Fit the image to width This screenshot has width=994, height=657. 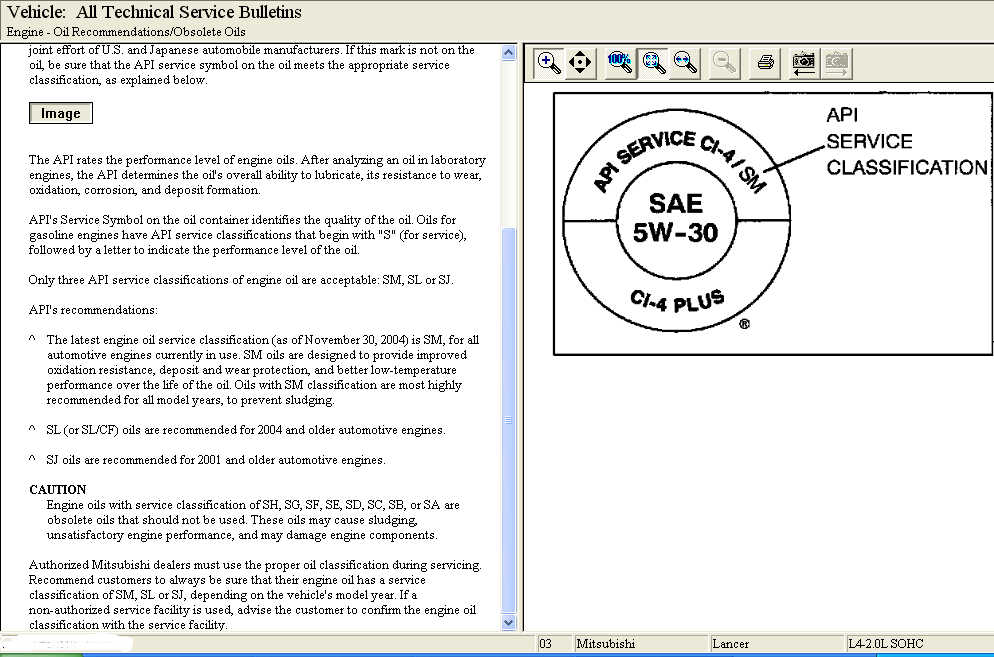point(685,63)
